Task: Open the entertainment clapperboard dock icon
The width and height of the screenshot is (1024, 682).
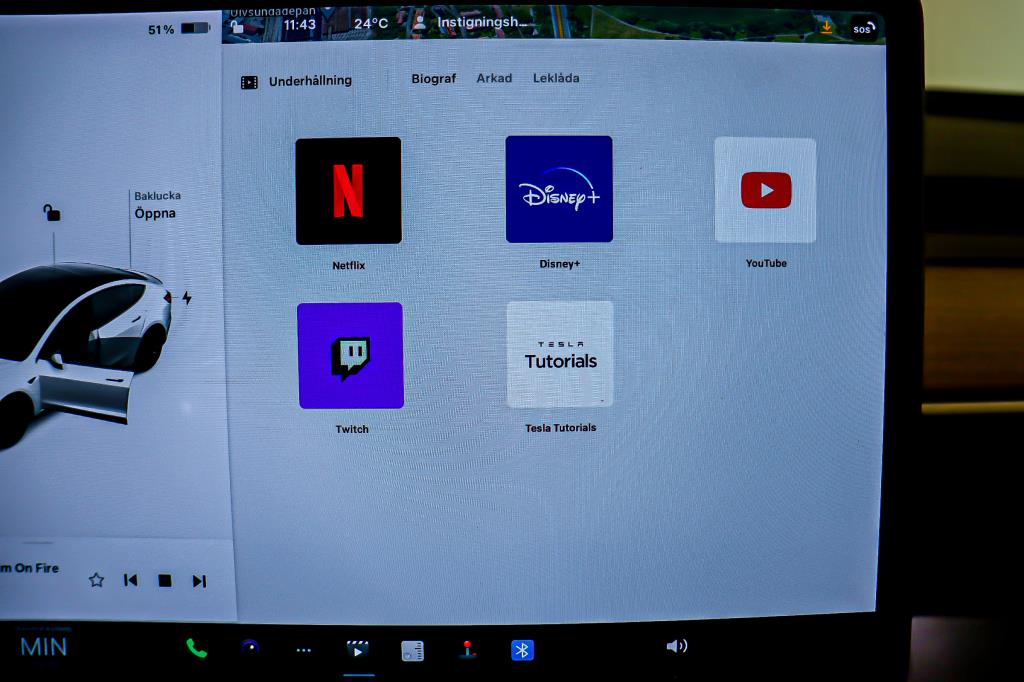Action: coord(357,649)
